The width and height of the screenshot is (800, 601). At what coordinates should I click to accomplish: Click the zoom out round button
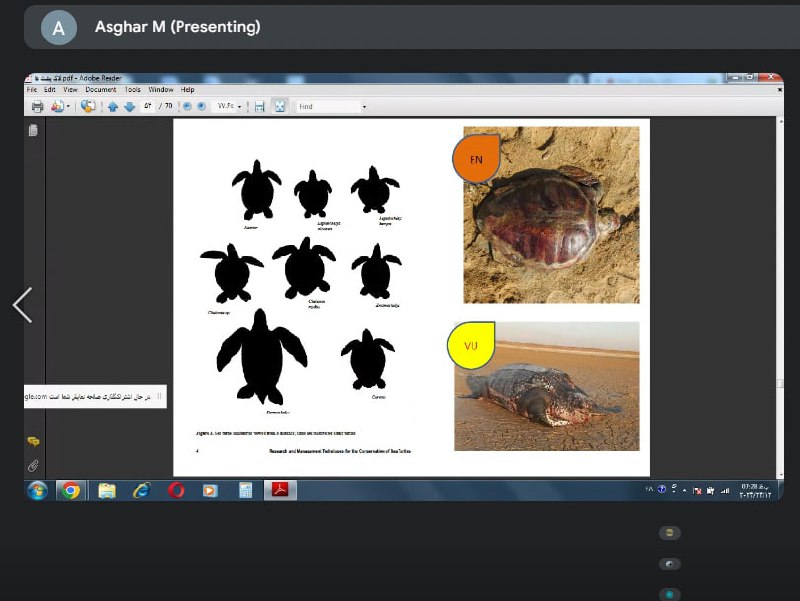187,106
